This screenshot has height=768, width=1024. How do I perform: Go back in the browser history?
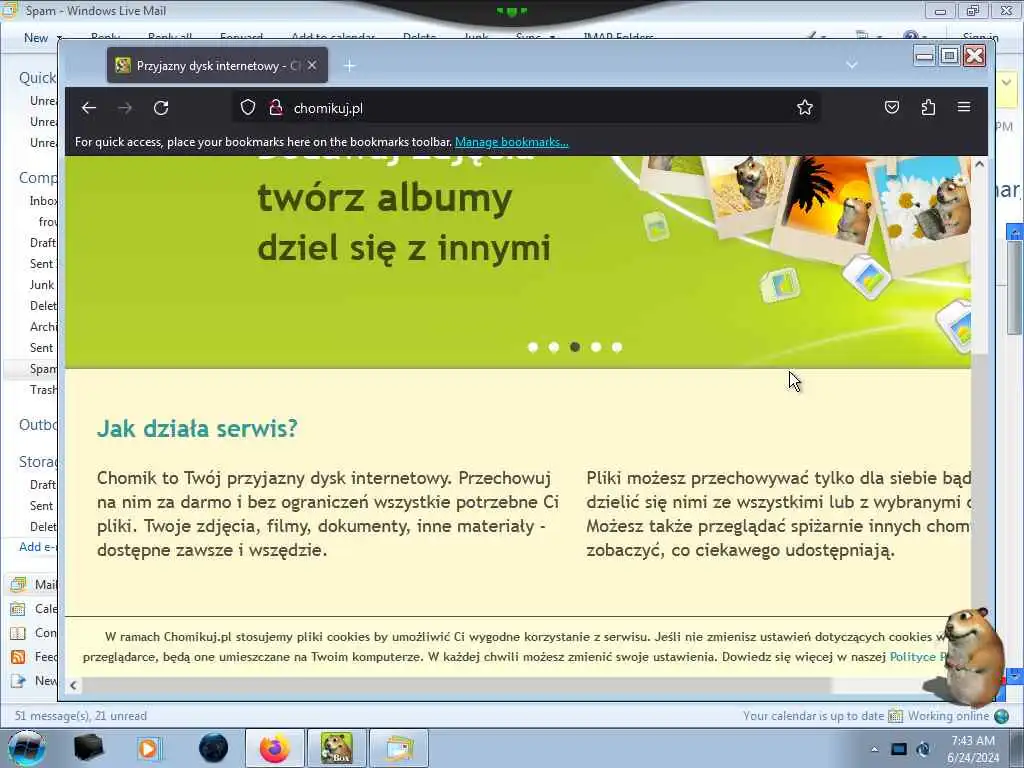click(89, 108)
